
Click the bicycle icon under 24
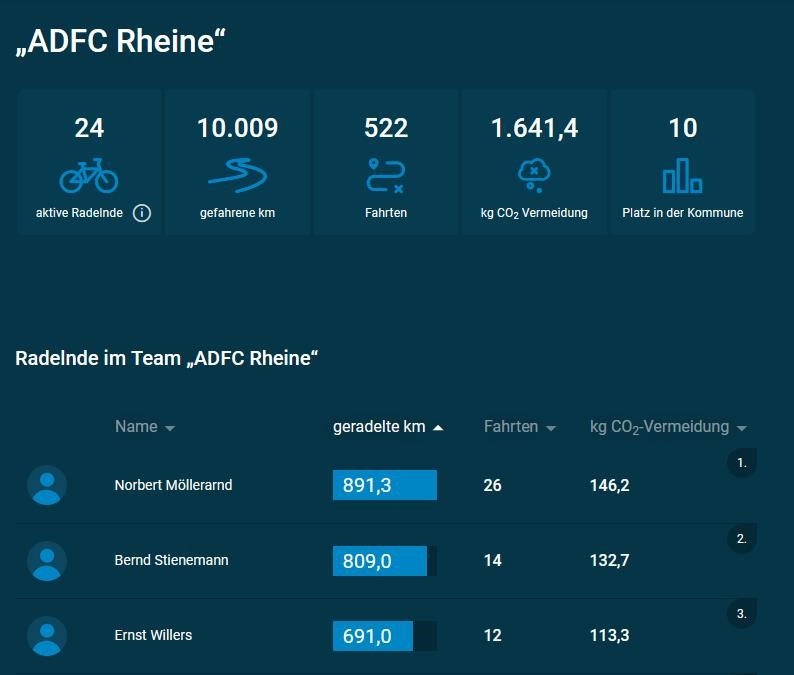tap(89, 175)
